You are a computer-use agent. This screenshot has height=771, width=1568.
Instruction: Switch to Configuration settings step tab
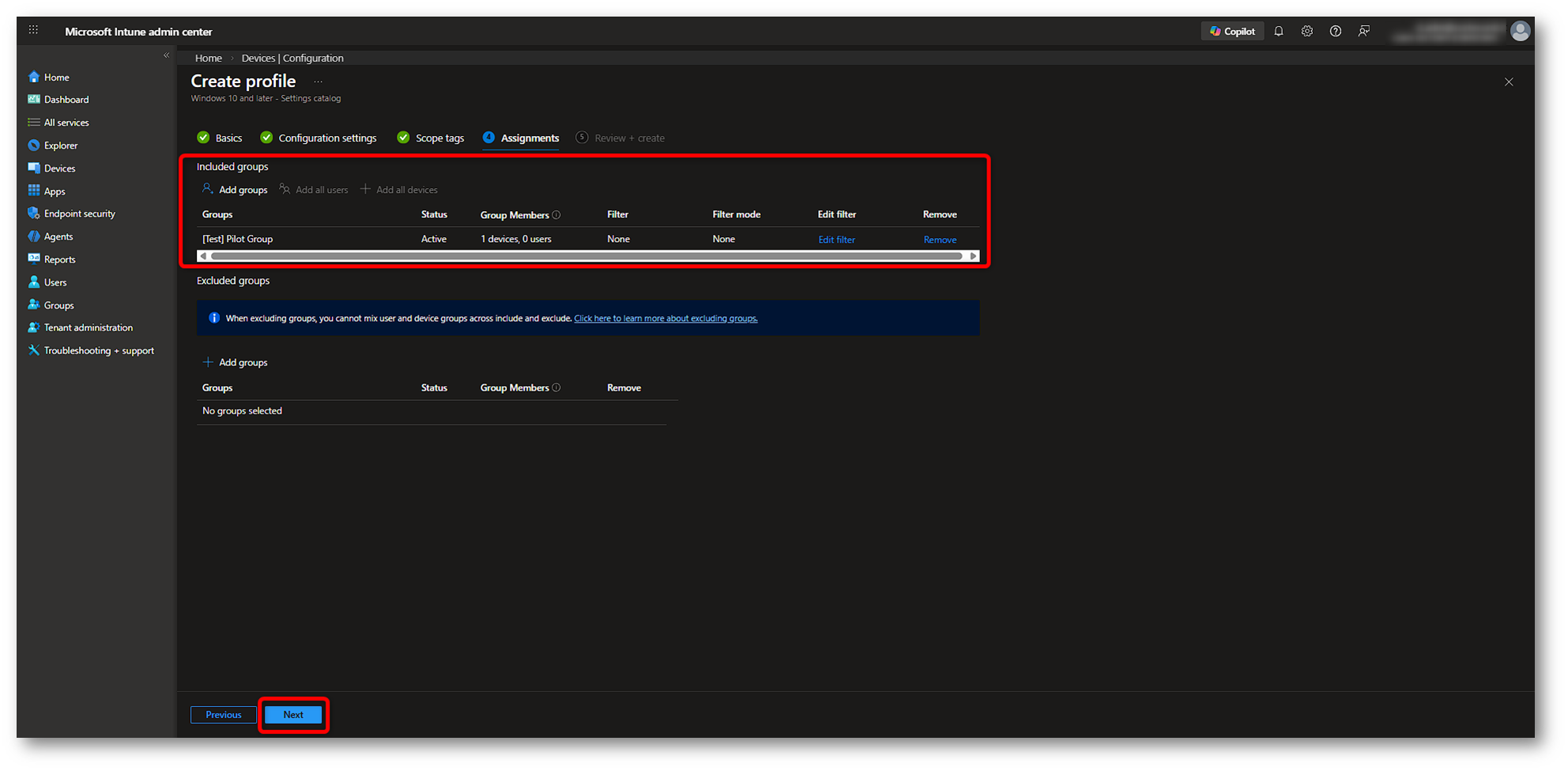(x=318, y=138)
